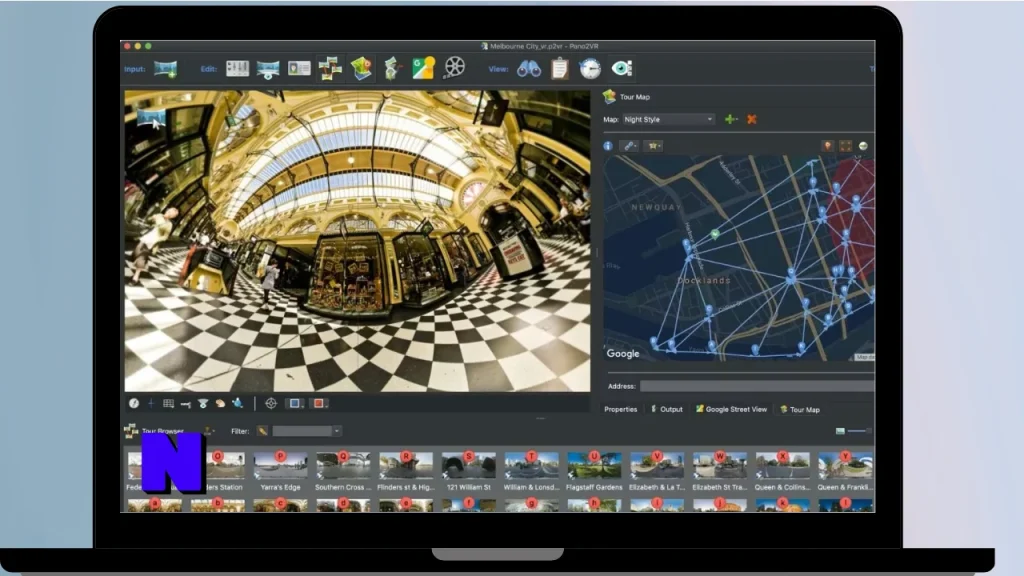
Task: Toggle the globe map type button
Action: [863, 146]
